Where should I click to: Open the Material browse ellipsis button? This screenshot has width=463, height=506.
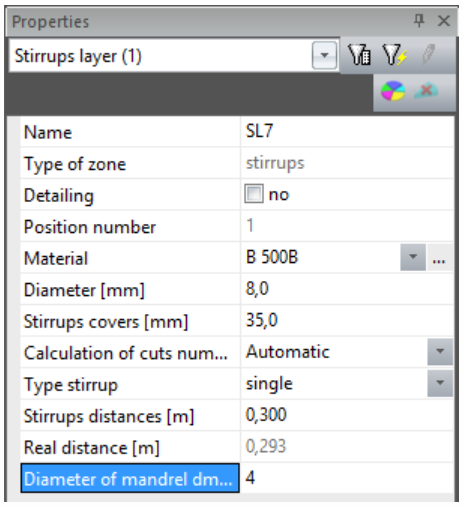[x=440, y=257]
